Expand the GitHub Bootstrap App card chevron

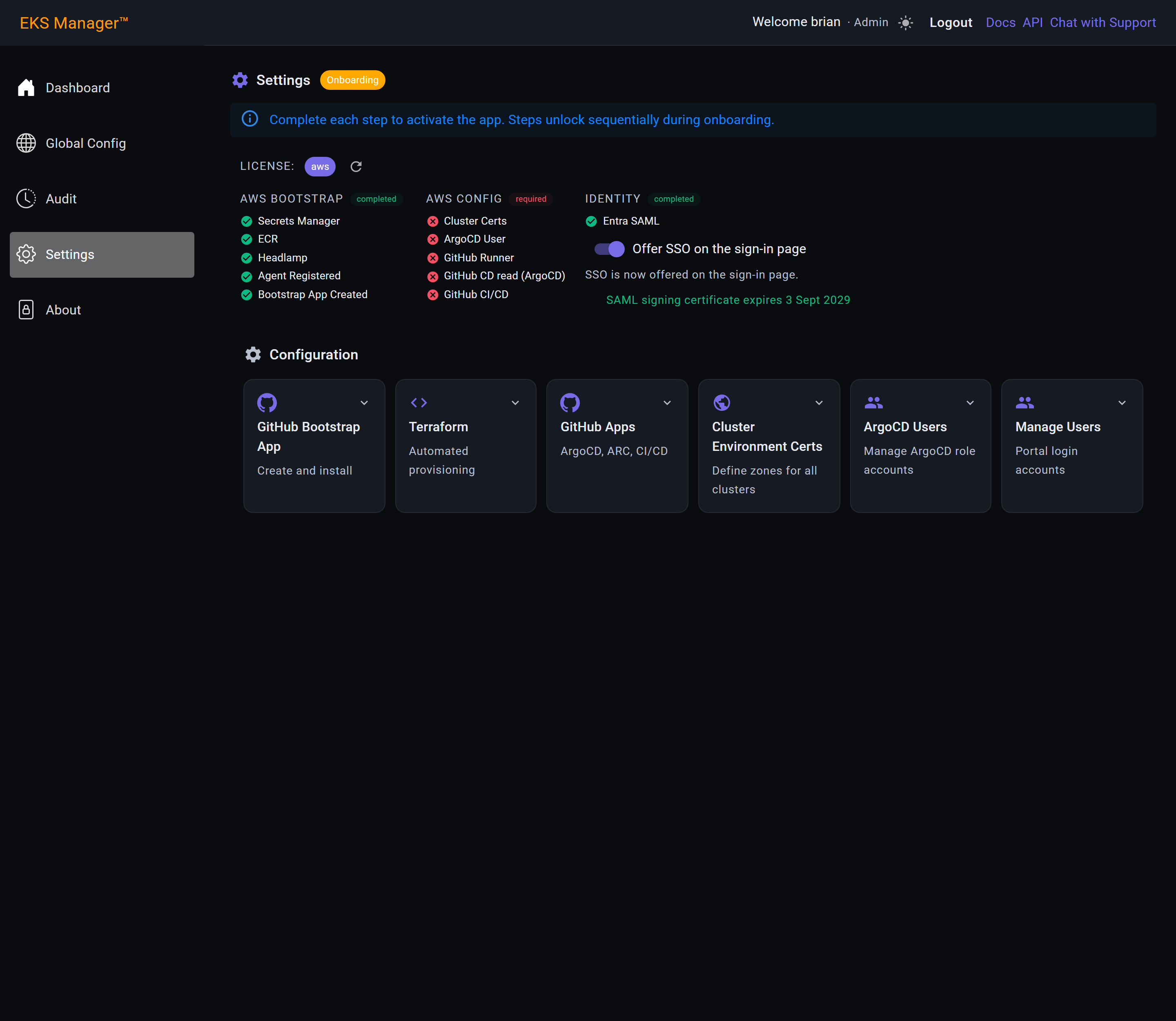click(364, 403)
